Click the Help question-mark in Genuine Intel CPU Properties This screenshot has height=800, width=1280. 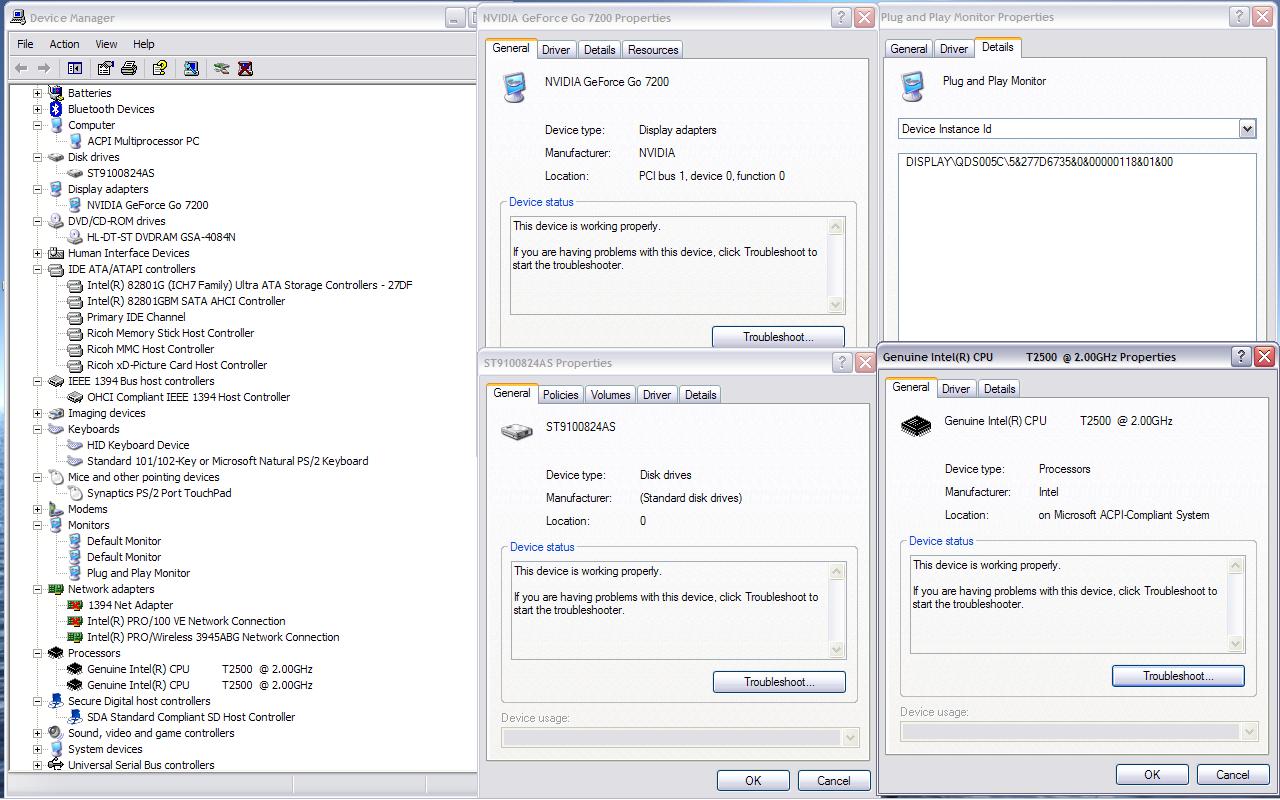click(1241, 356)
